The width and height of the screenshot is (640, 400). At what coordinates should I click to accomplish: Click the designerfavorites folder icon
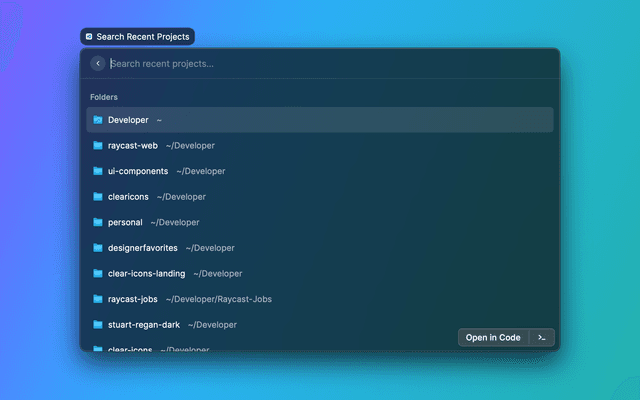tap(98, 248)
